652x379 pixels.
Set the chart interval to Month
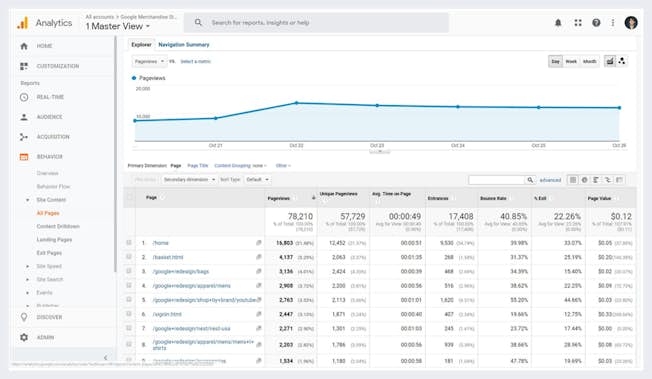click(x=590, y=62)
